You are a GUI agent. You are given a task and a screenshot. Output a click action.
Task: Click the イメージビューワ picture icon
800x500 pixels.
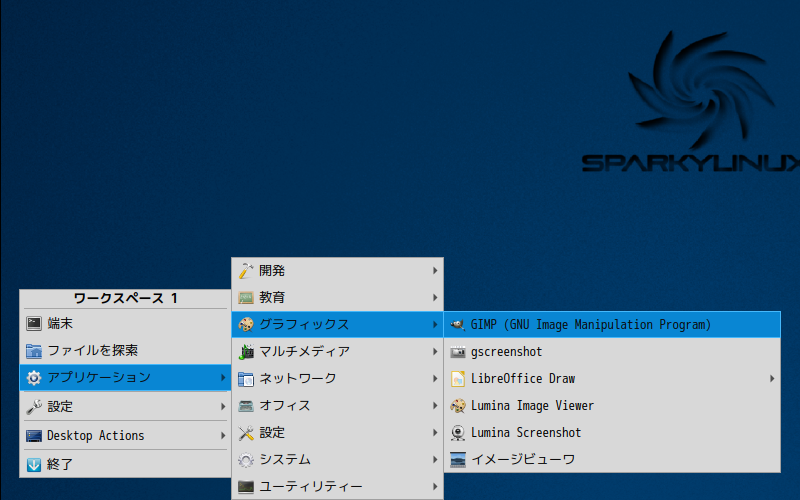pyautogui.click(x=458, y=460)
